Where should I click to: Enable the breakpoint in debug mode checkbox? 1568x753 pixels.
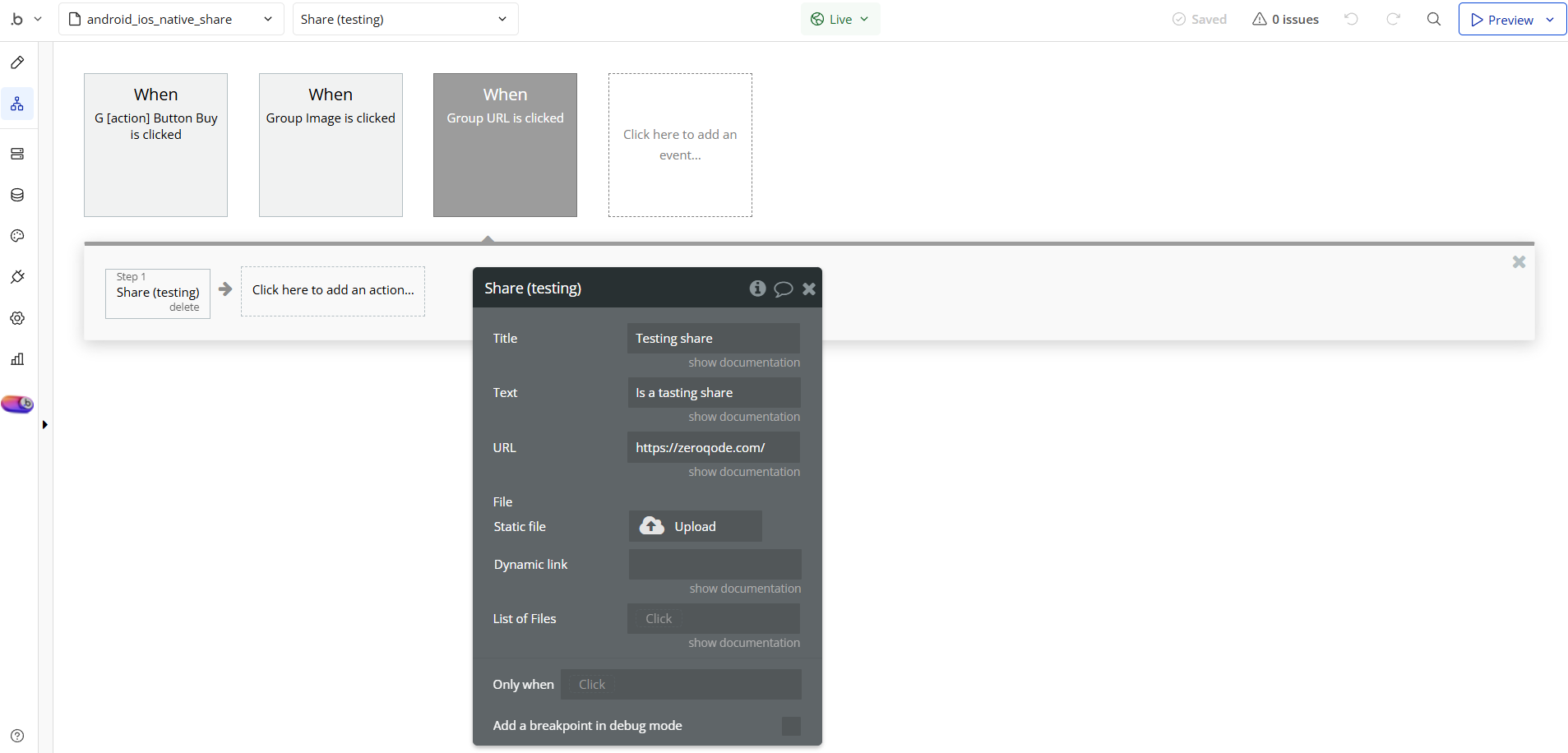tap(790, 726)
